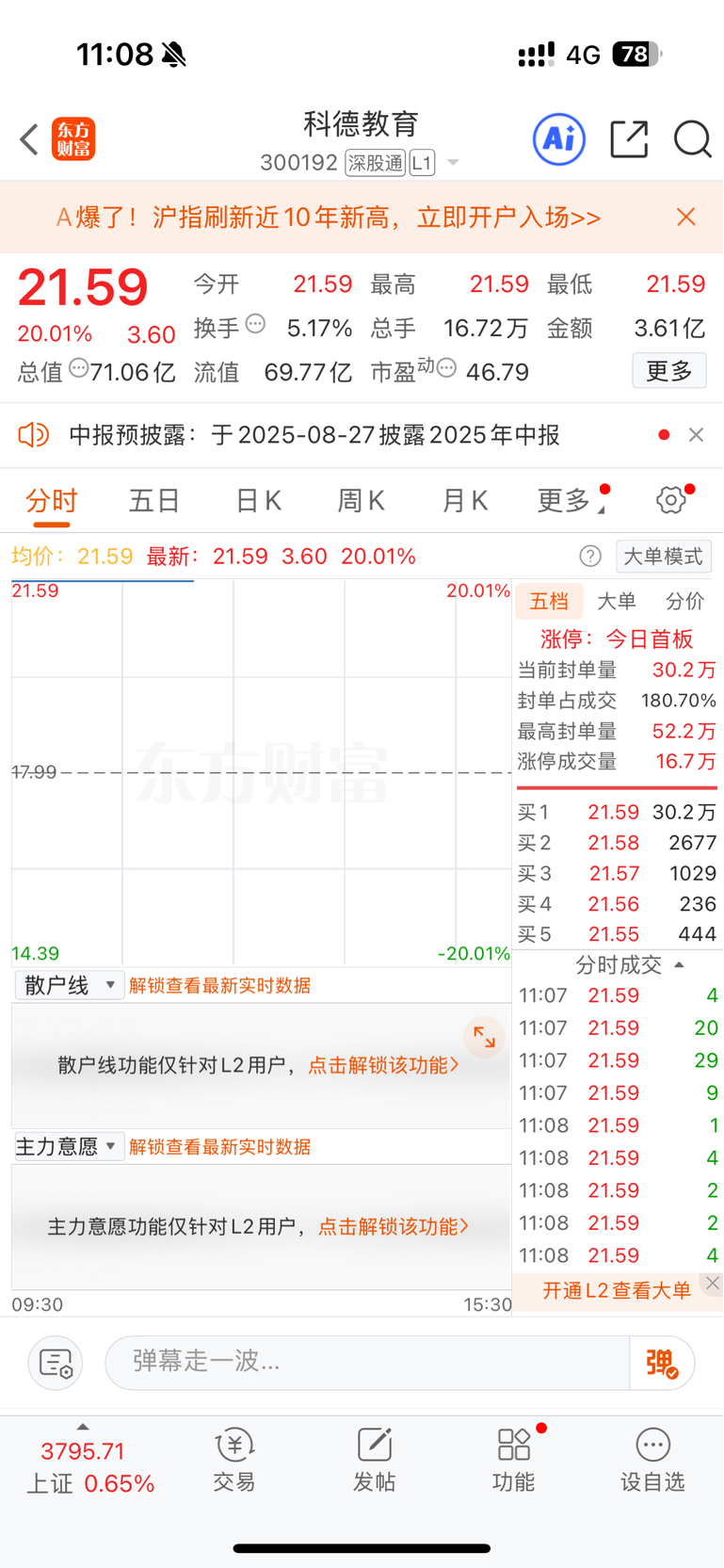Tap the 封单占成交 180.70% row
The image size is (724, 1568).
coord(617,701)
